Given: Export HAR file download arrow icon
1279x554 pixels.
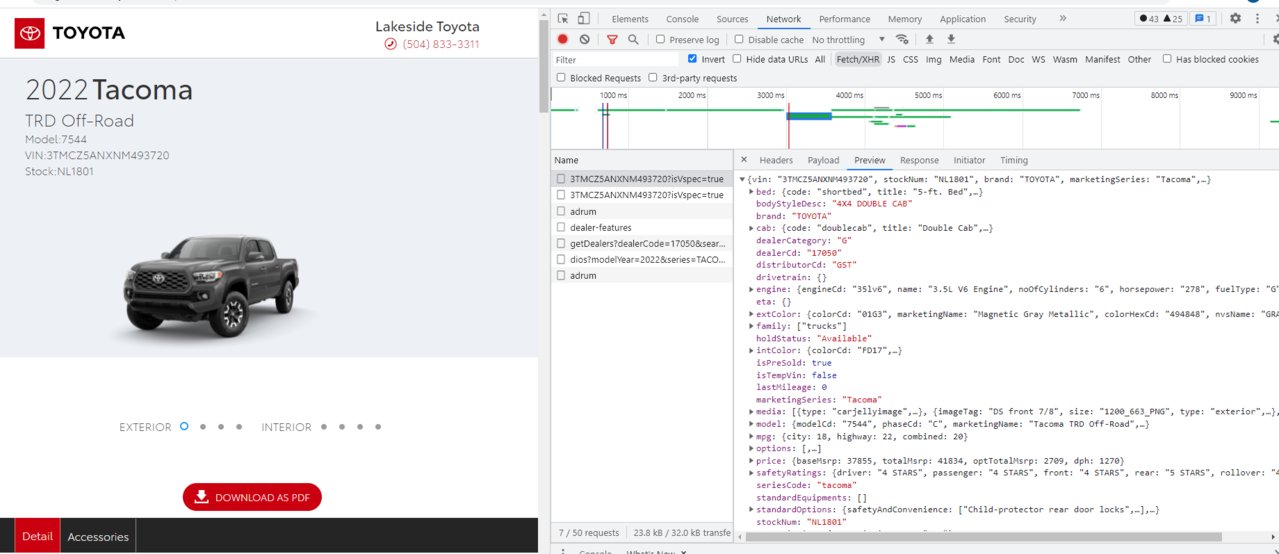Looking at the screenshot, I should 951,40.
